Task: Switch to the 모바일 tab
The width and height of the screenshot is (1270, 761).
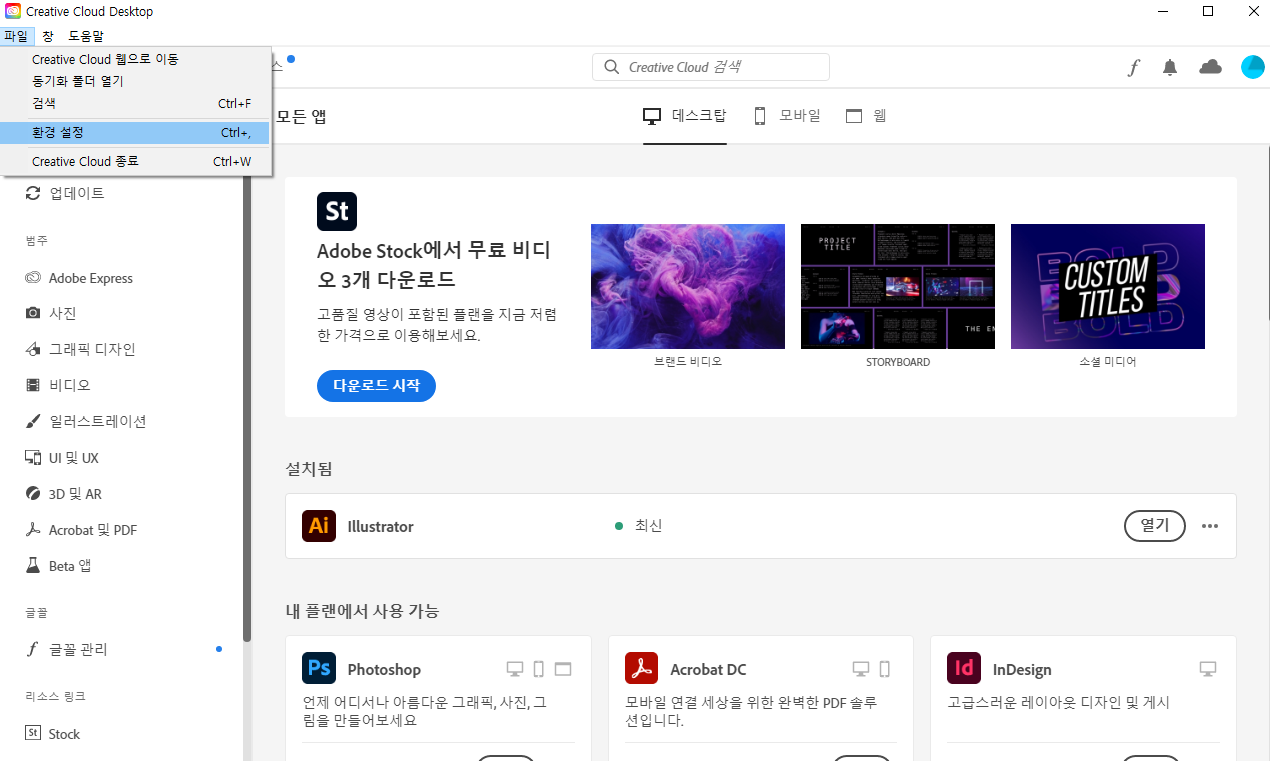Action: (x=786, y=116)
